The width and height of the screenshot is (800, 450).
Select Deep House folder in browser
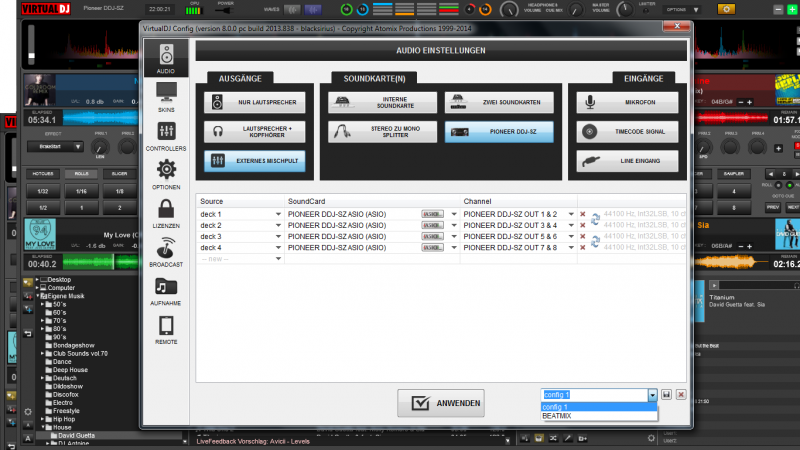point(70,370)
